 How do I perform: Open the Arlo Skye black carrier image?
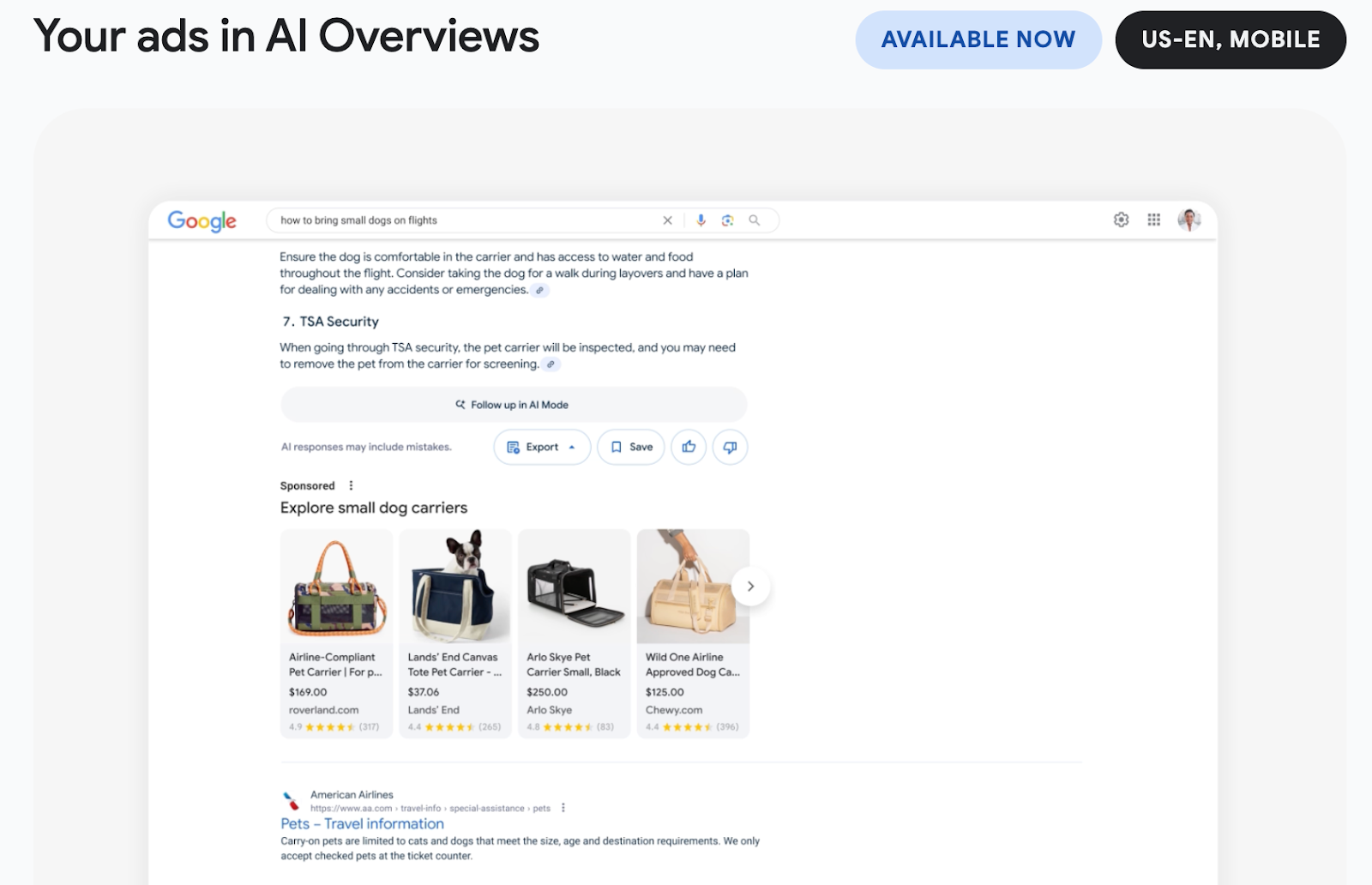575,587
